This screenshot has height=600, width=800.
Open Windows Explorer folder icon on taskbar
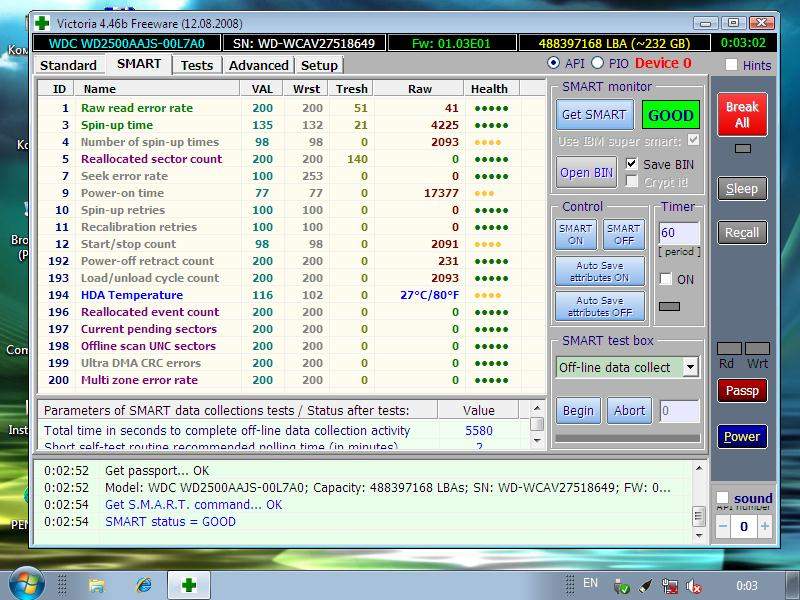[96, 585]
